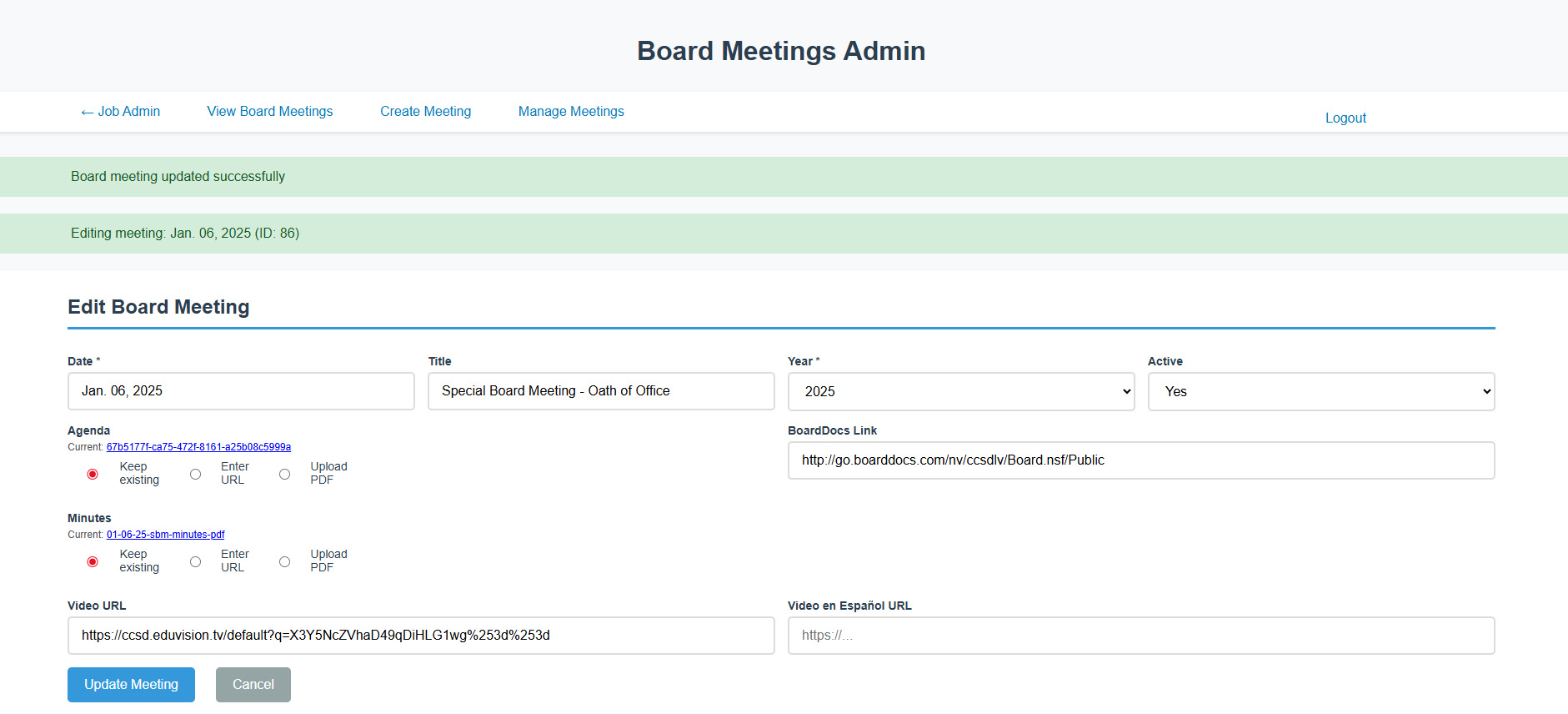Expand the Year dropdown
Viewport: 1568px width, 714px height.
[960, 392]
